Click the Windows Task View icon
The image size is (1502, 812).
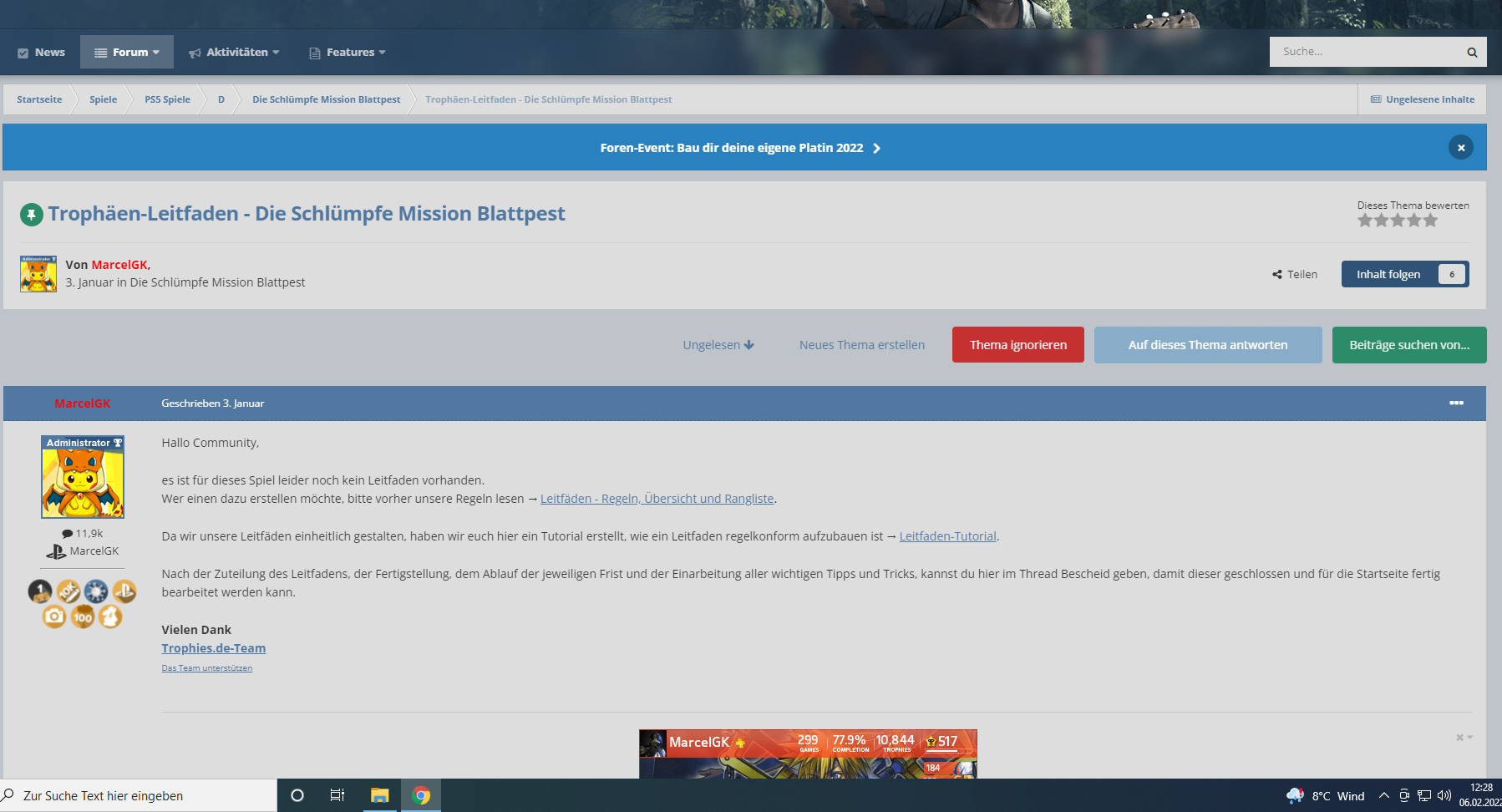(x=337, y=795)
